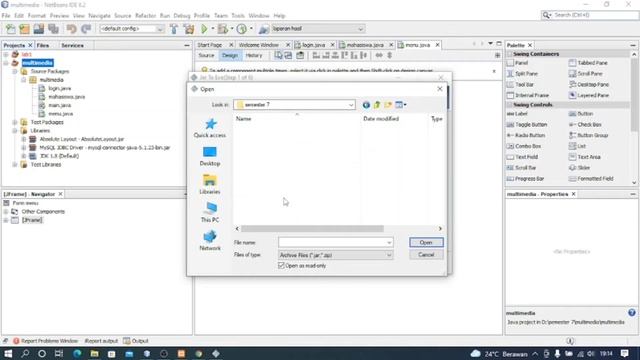Click the Open Project toolbar icon
The width and height of the screenshot is (640, 360).
click(39, 29)
